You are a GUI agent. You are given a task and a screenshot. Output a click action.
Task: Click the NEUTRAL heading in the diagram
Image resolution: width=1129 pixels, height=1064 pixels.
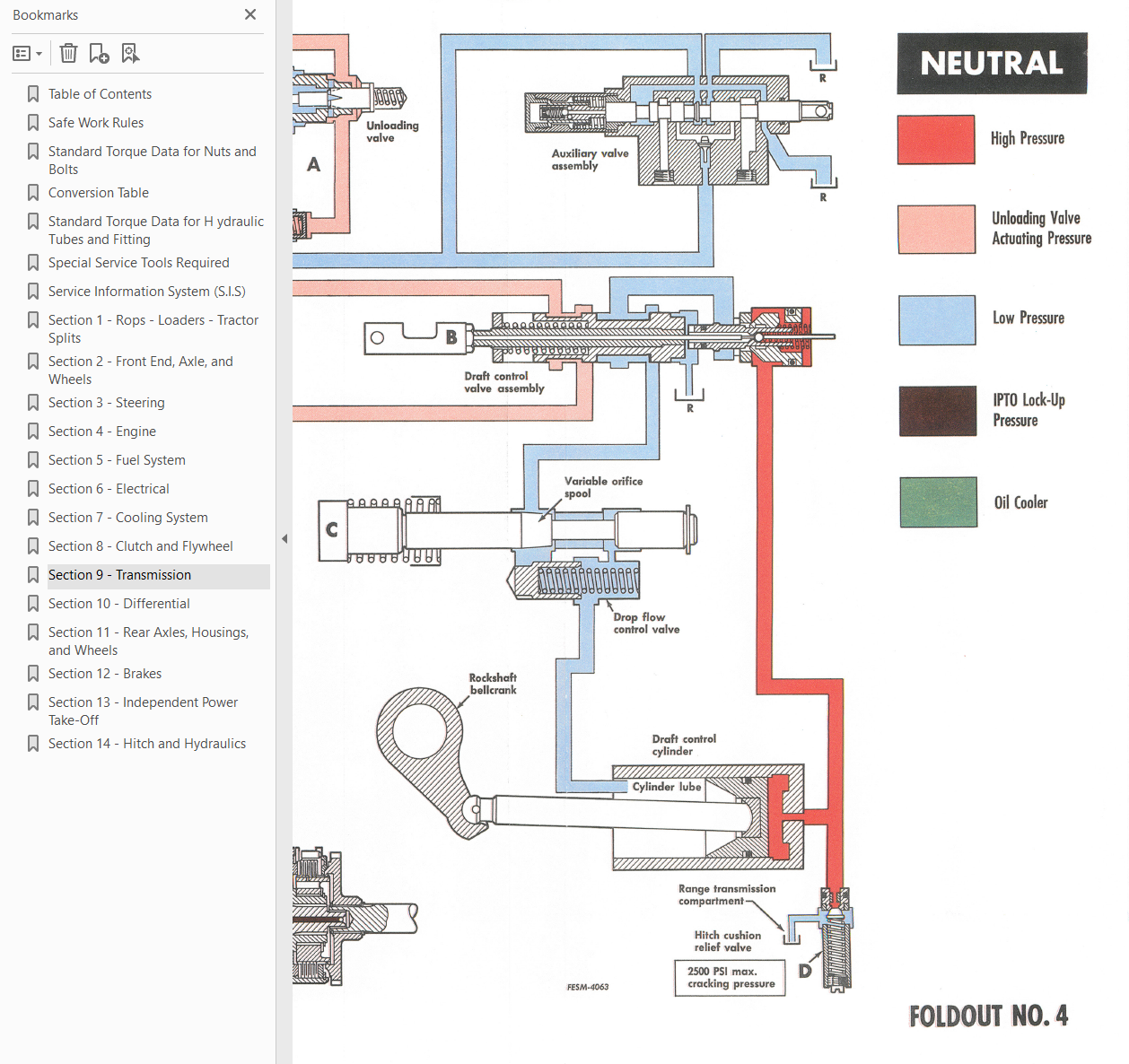coord(992,64)
